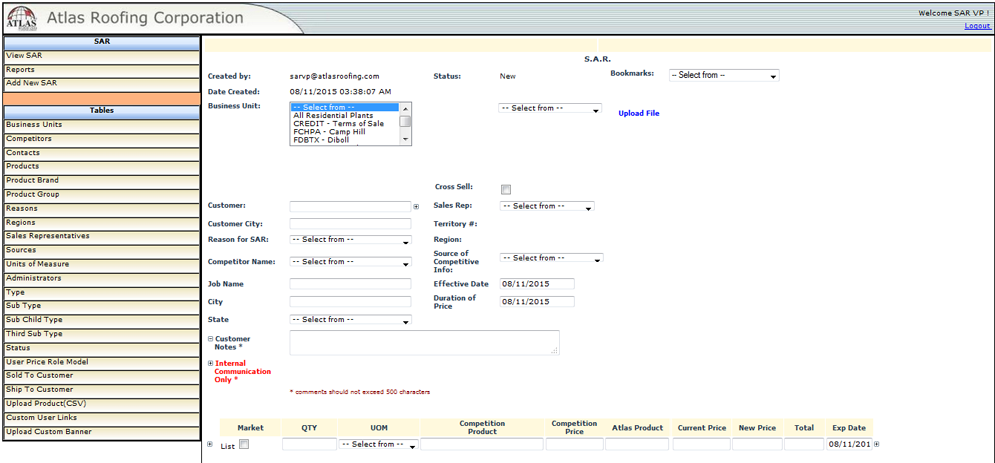Click the Competition Product field
This screenshot has width=995, height=463.
coord(482,445)
